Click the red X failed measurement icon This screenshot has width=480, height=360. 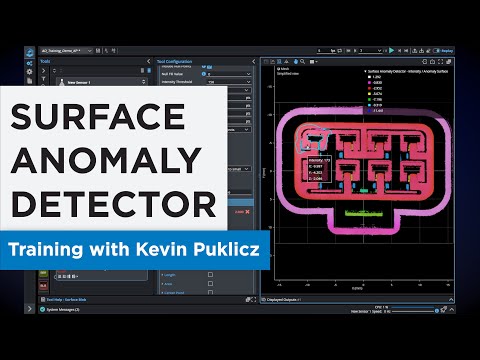tap(247, 212)
